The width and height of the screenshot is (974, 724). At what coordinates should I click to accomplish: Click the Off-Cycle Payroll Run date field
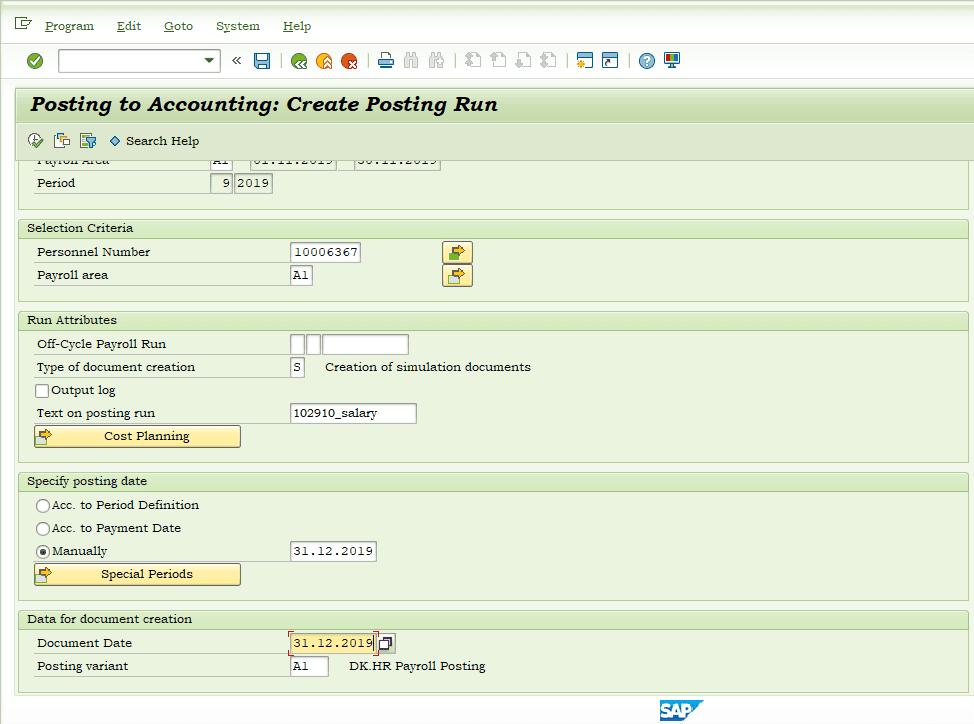365,344
